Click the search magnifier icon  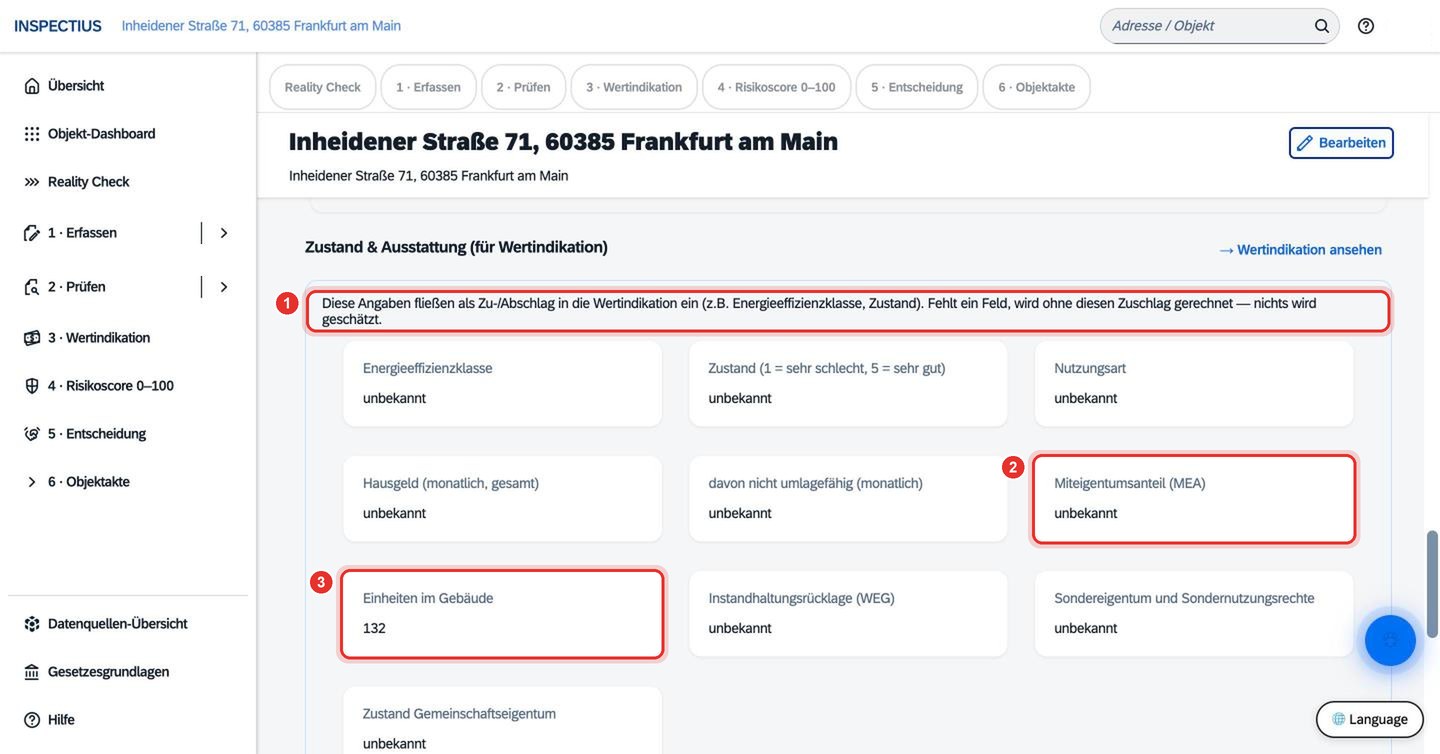click(1322, 26)
